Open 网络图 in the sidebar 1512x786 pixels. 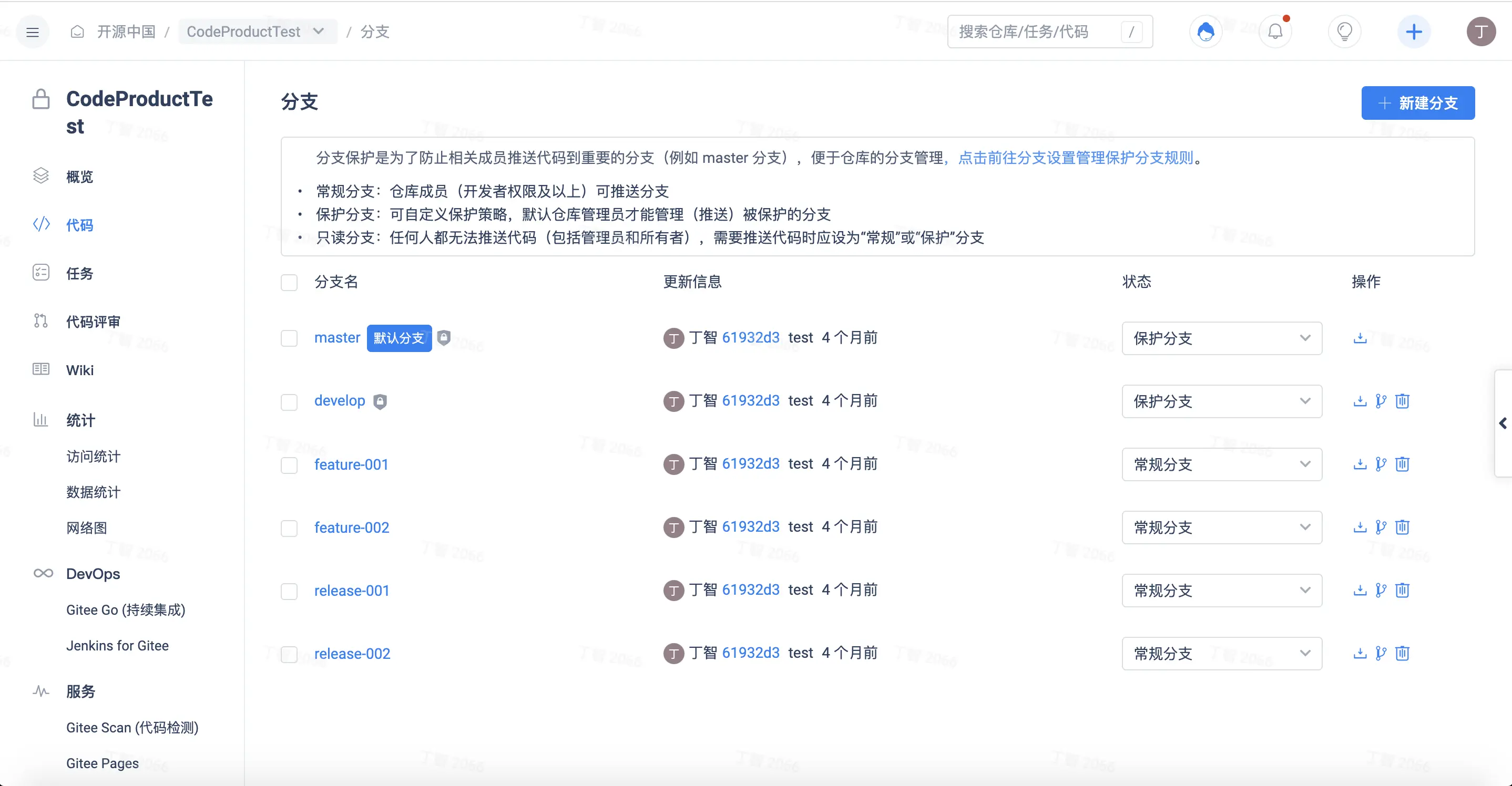87,528
